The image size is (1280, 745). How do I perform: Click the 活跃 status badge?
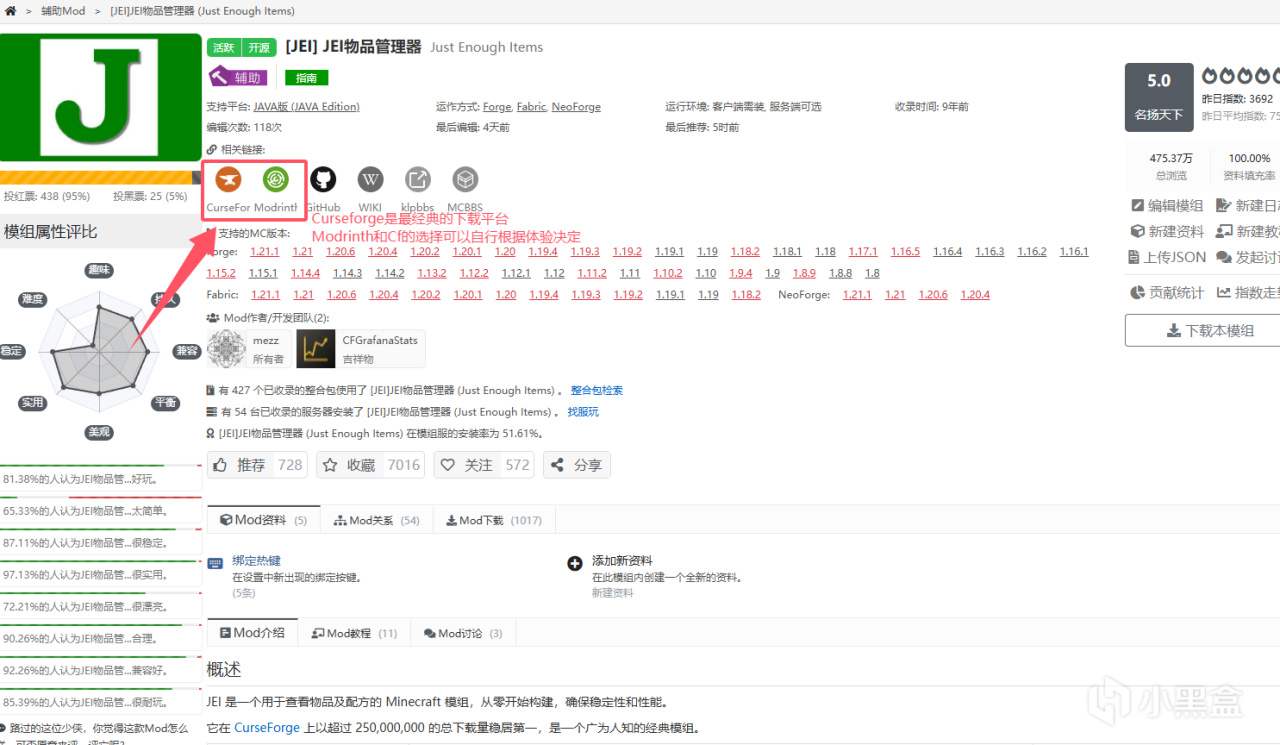point(224,47)
